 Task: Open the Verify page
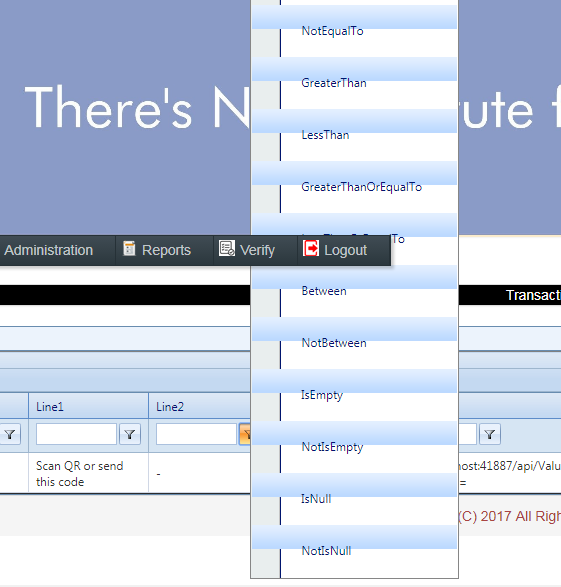click(255, 250)
